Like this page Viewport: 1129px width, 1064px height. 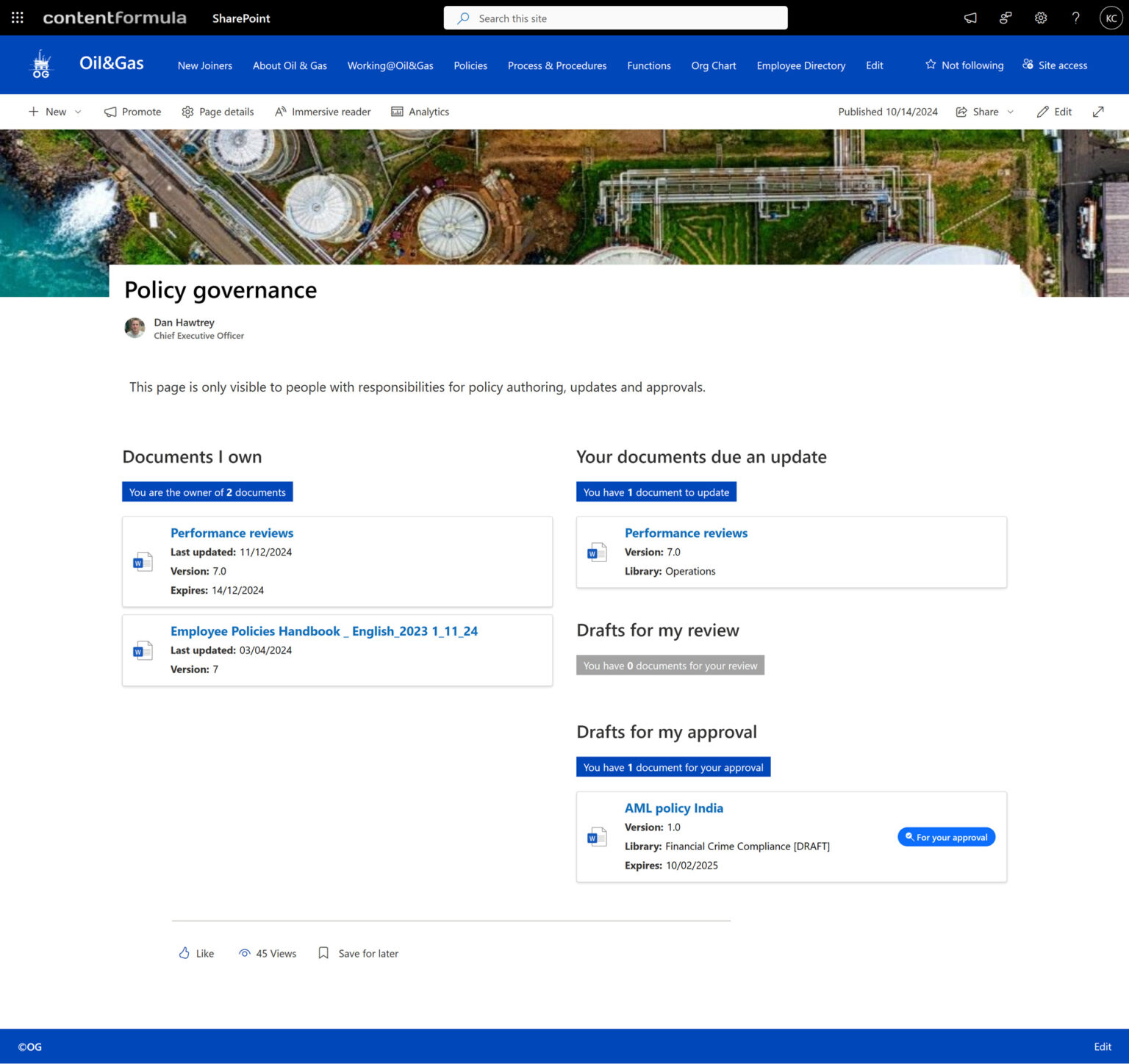tap(196, 953)
